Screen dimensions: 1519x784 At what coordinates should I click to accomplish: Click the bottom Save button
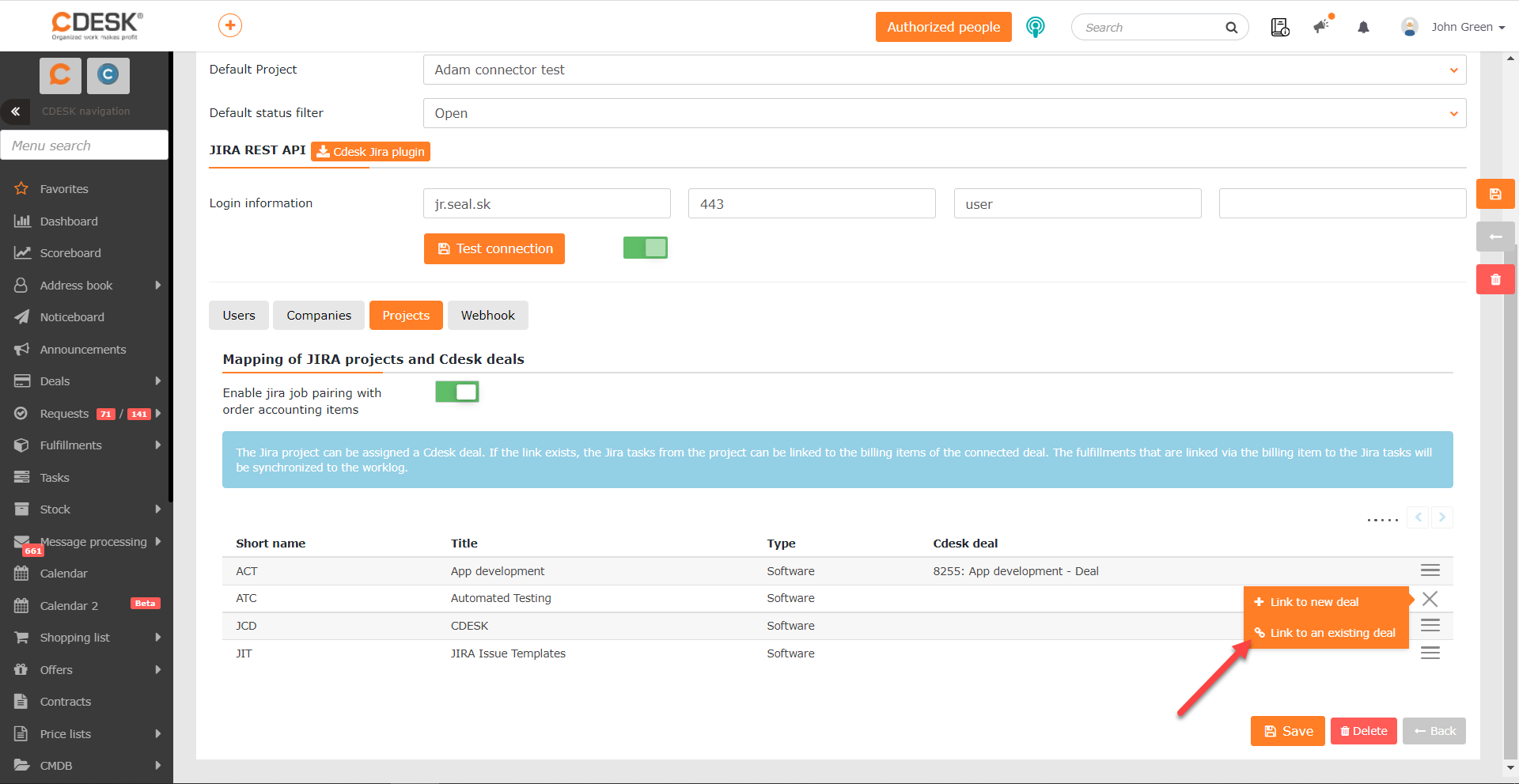tap(1288, 731)
